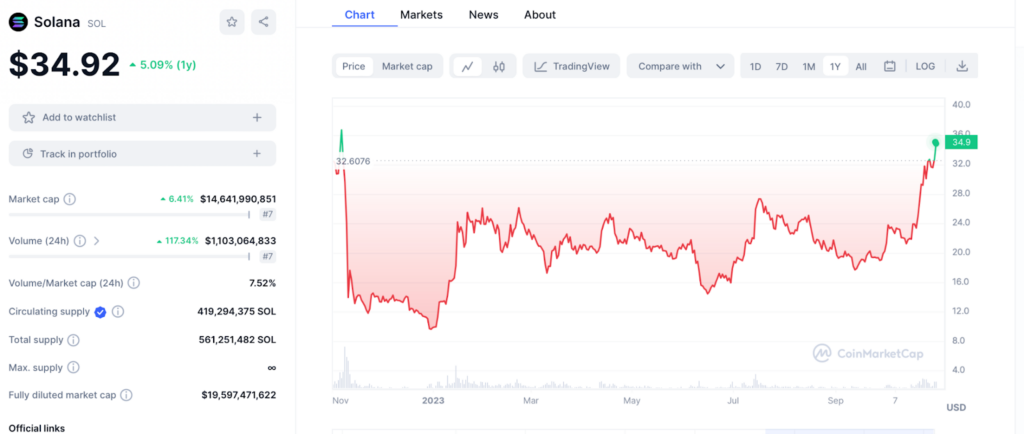
Task: Open the calendar date range picker
Action: (x=889, y=67)
